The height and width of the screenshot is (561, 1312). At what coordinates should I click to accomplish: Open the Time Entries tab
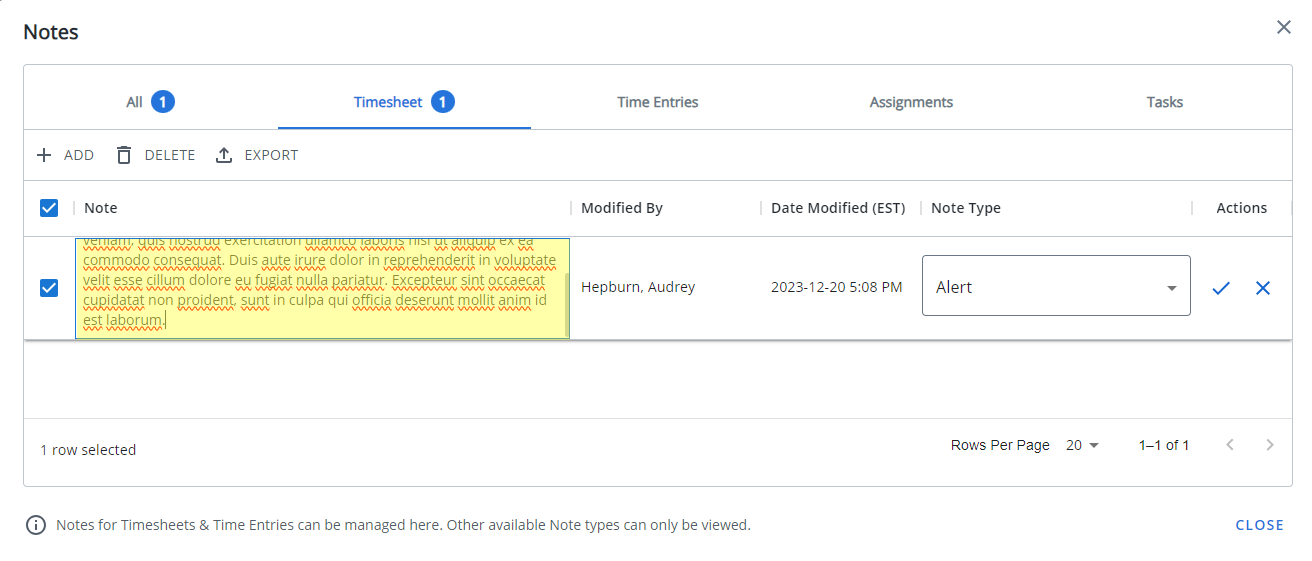tap(657, 102)
